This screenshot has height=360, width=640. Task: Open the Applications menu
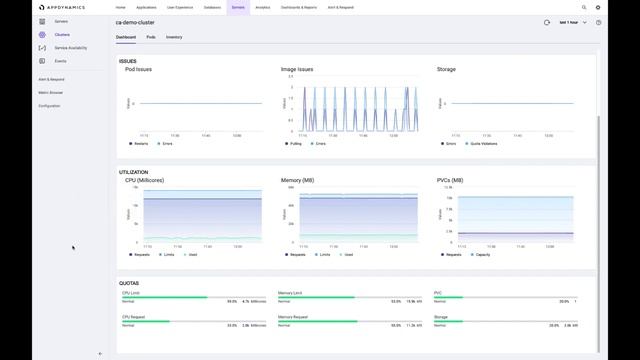click(x=146, y=7)
